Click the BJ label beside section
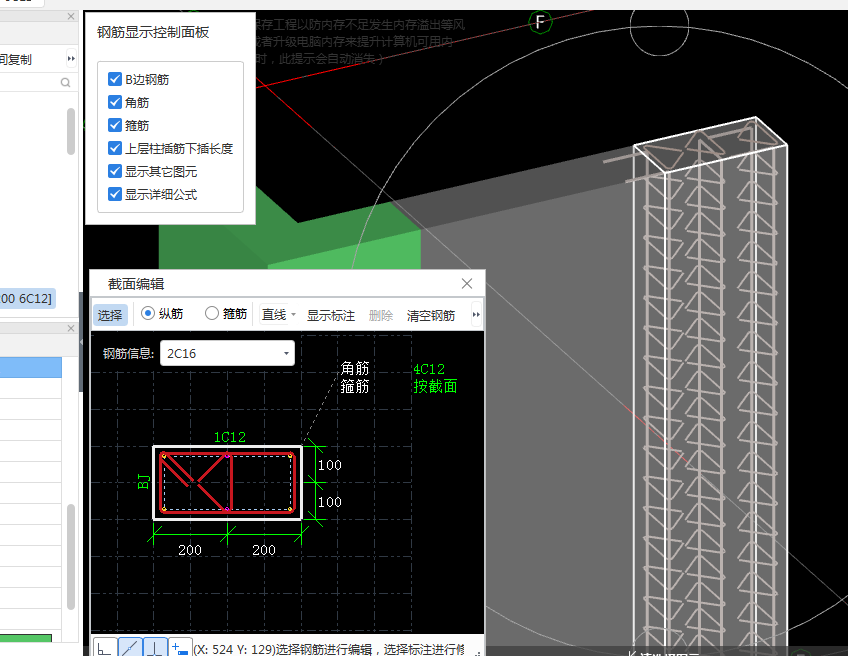Viewport: 848px width, 656px height. click(x=143, y=481)
